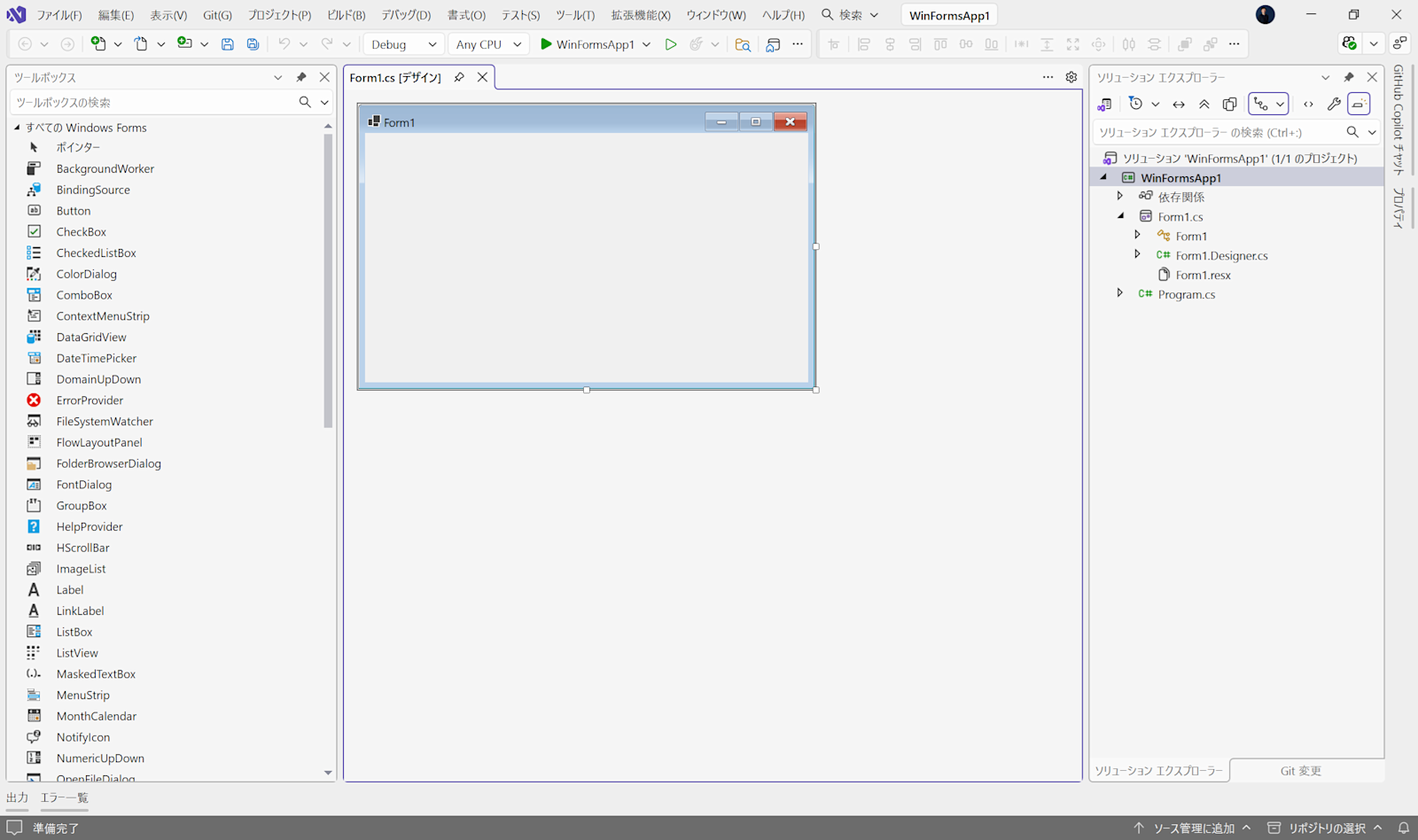Toggle Sync with Active Document

(1179, 105)
